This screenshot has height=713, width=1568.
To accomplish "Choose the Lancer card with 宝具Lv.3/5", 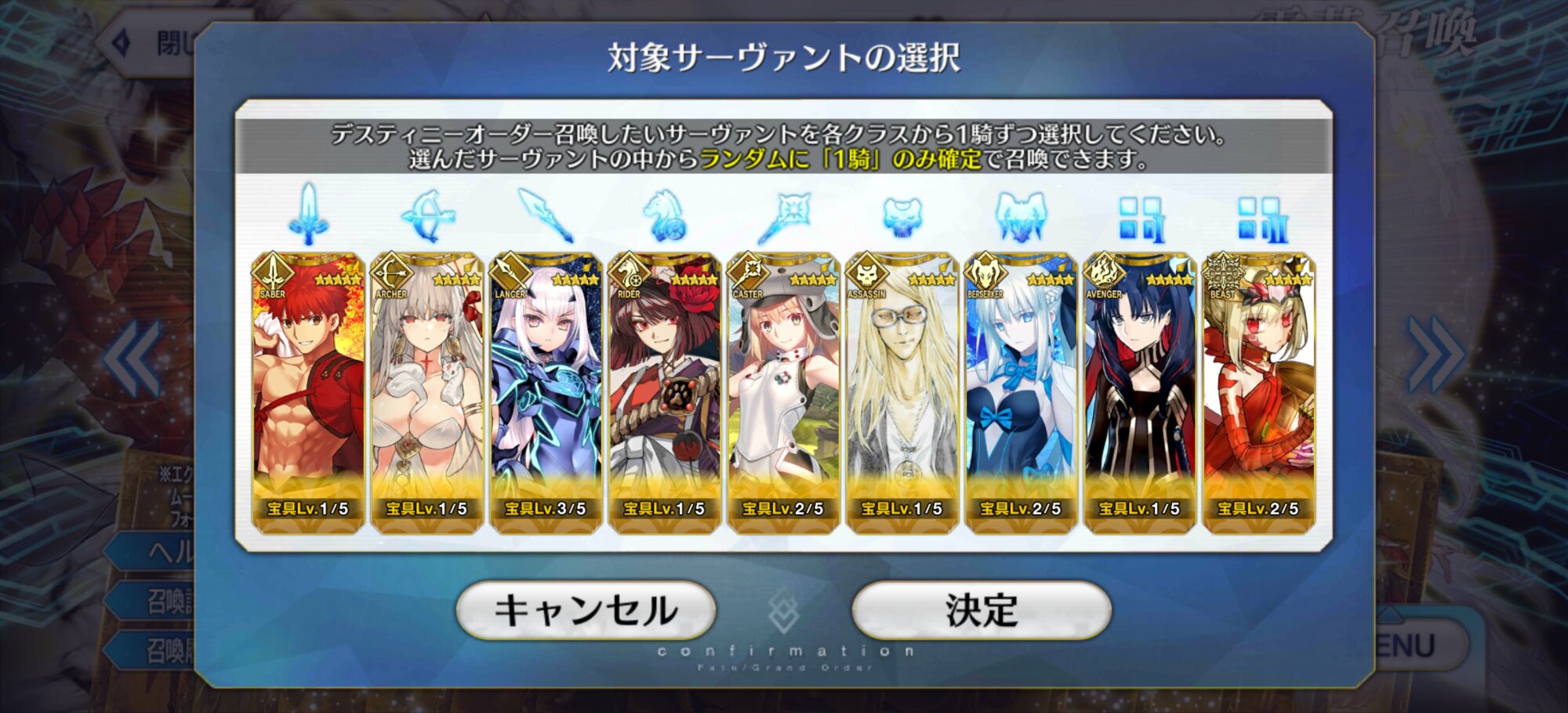I will pyautogui.click(x=546, y=393).
